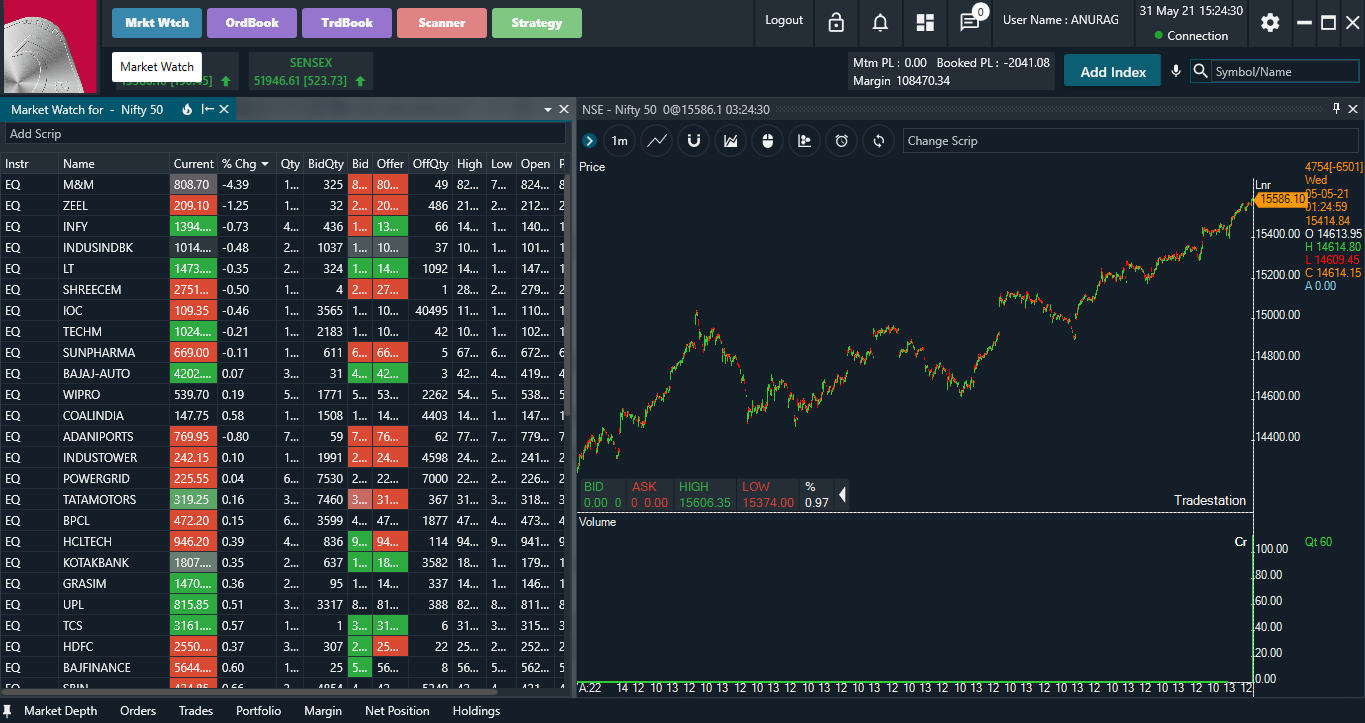Pin the NSE Nifty 50 chart panel

1336,109
